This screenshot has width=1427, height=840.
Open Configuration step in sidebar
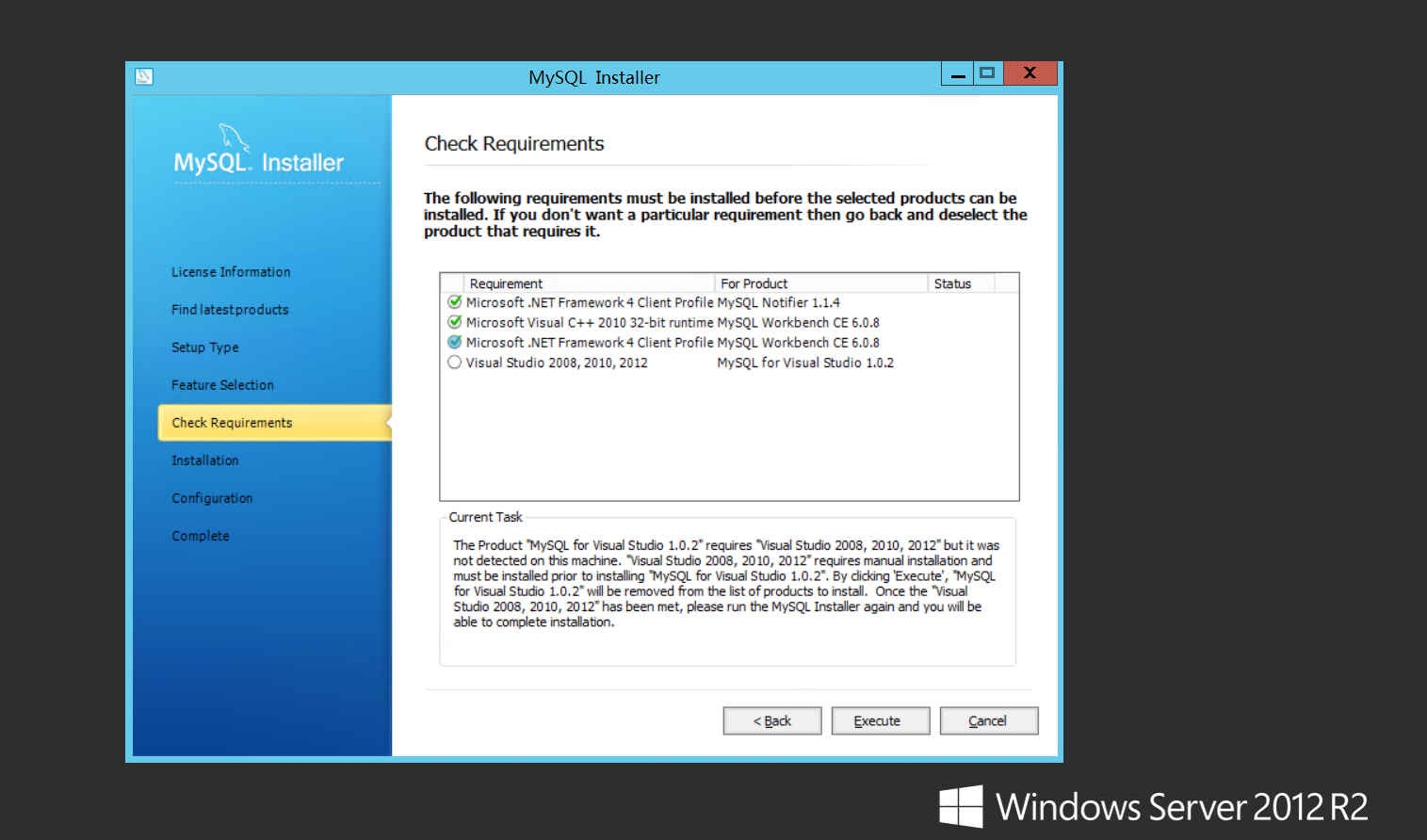point(212,498)
